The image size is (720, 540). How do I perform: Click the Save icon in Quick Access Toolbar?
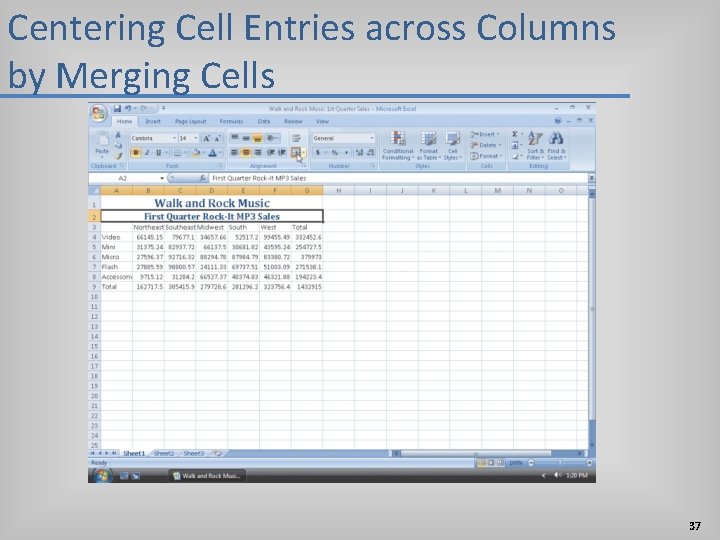pyautogui.click(x=117, y=108)
